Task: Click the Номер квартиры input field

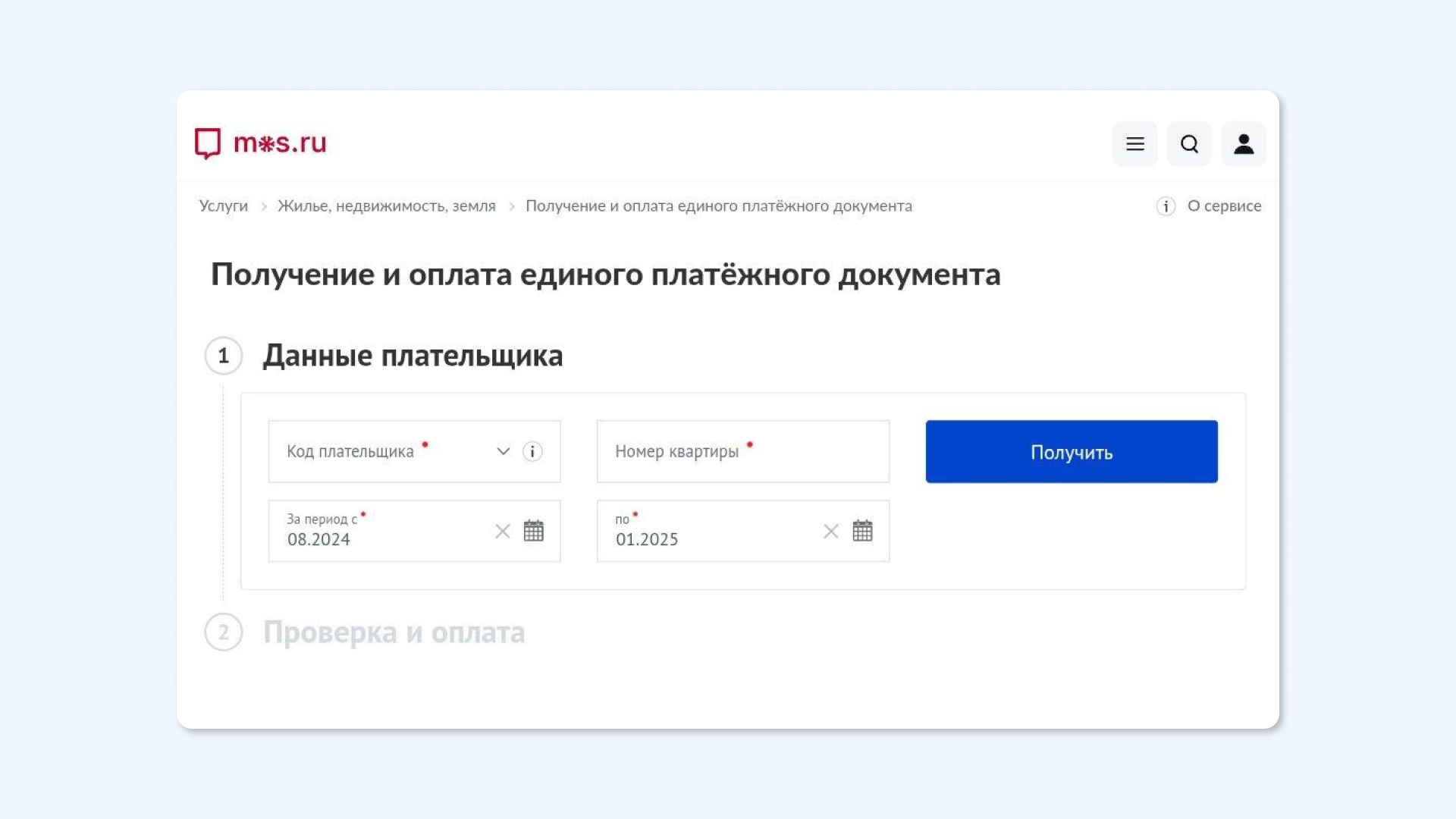Action: tap(743, 451)
